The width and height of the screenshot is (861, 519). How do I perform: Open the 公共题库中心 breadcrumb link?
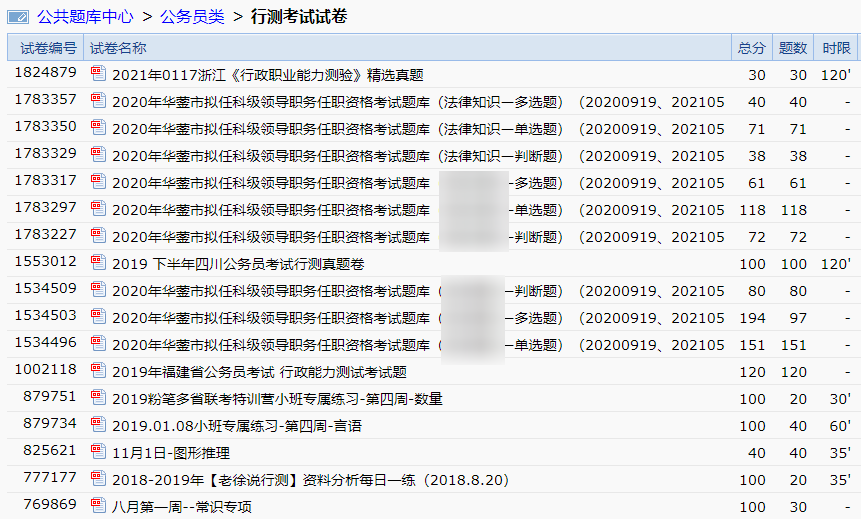pyautogui.click(x=85, y=17)
